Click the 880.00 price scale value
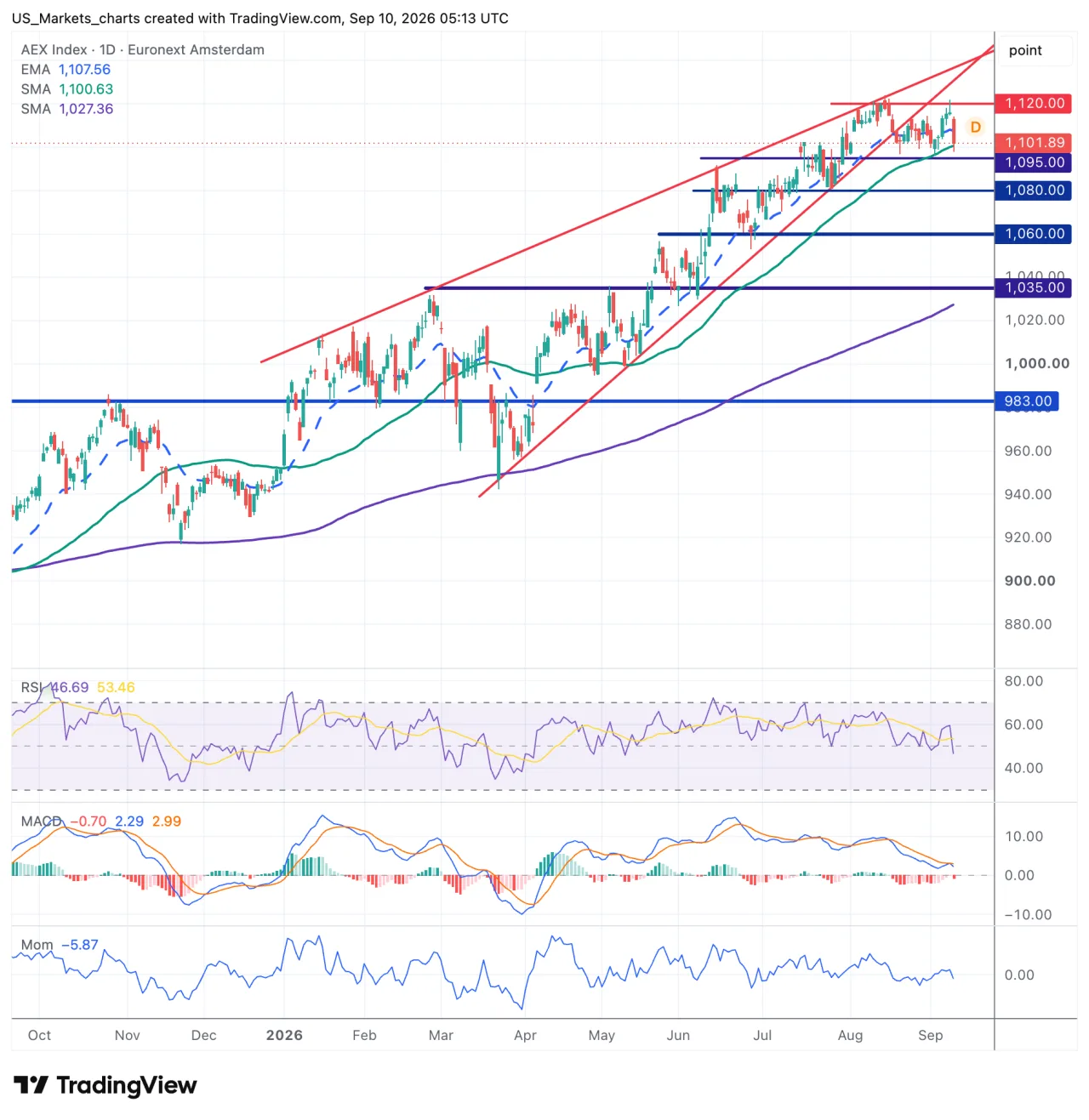Image resolution: width=1089 pixels, height=1120 pixels. pos(1028,624)
